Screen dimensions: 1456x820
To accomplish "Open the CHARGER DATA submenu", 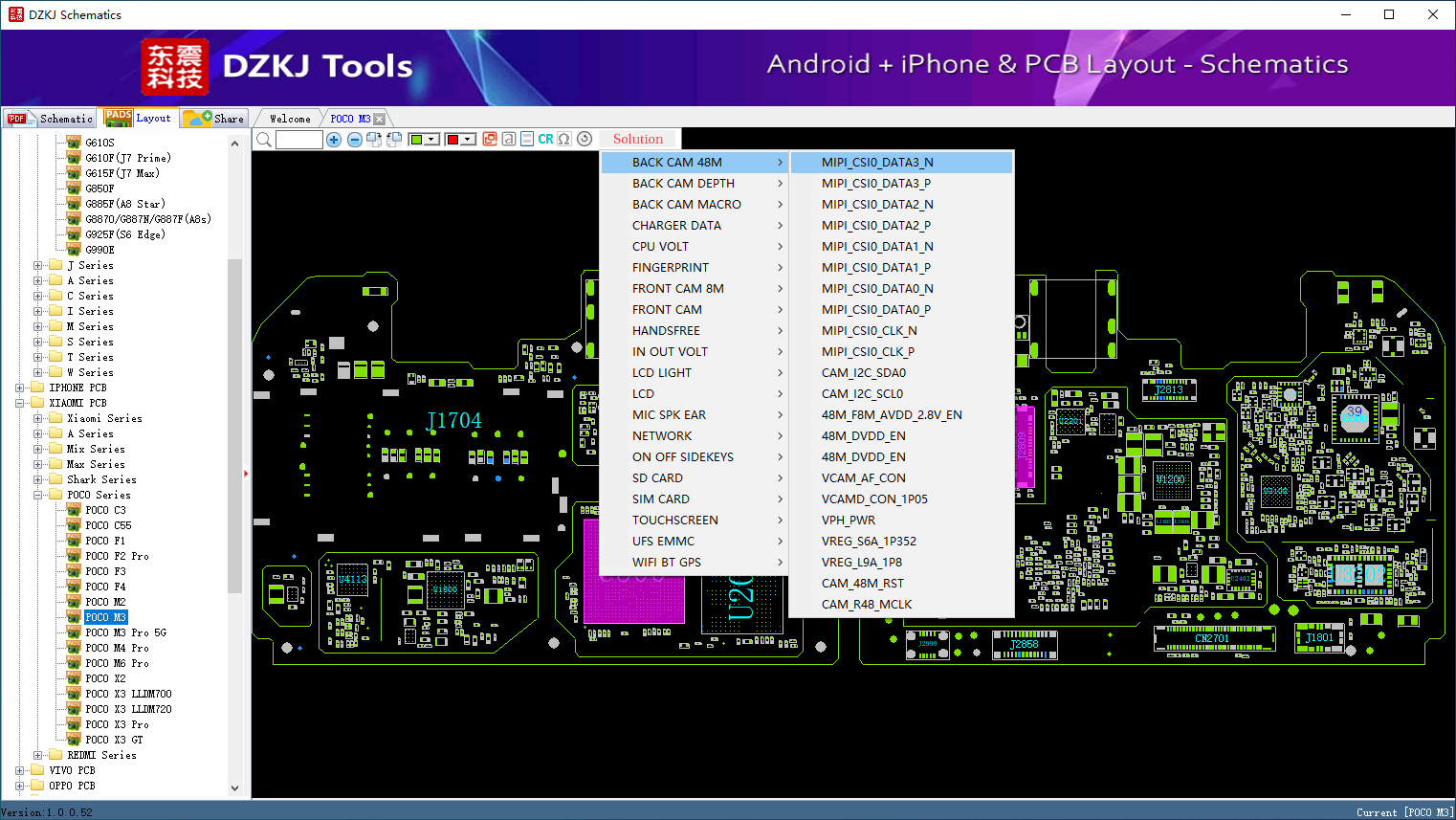I will [695, 226].
